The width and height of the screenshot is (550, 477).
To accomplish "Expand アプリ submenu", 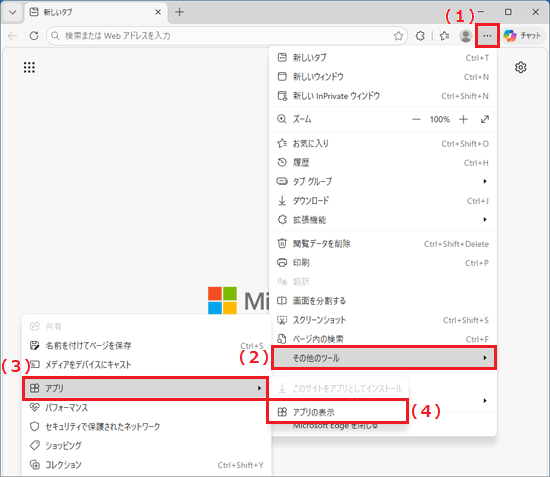I will [x=146, y=388].
